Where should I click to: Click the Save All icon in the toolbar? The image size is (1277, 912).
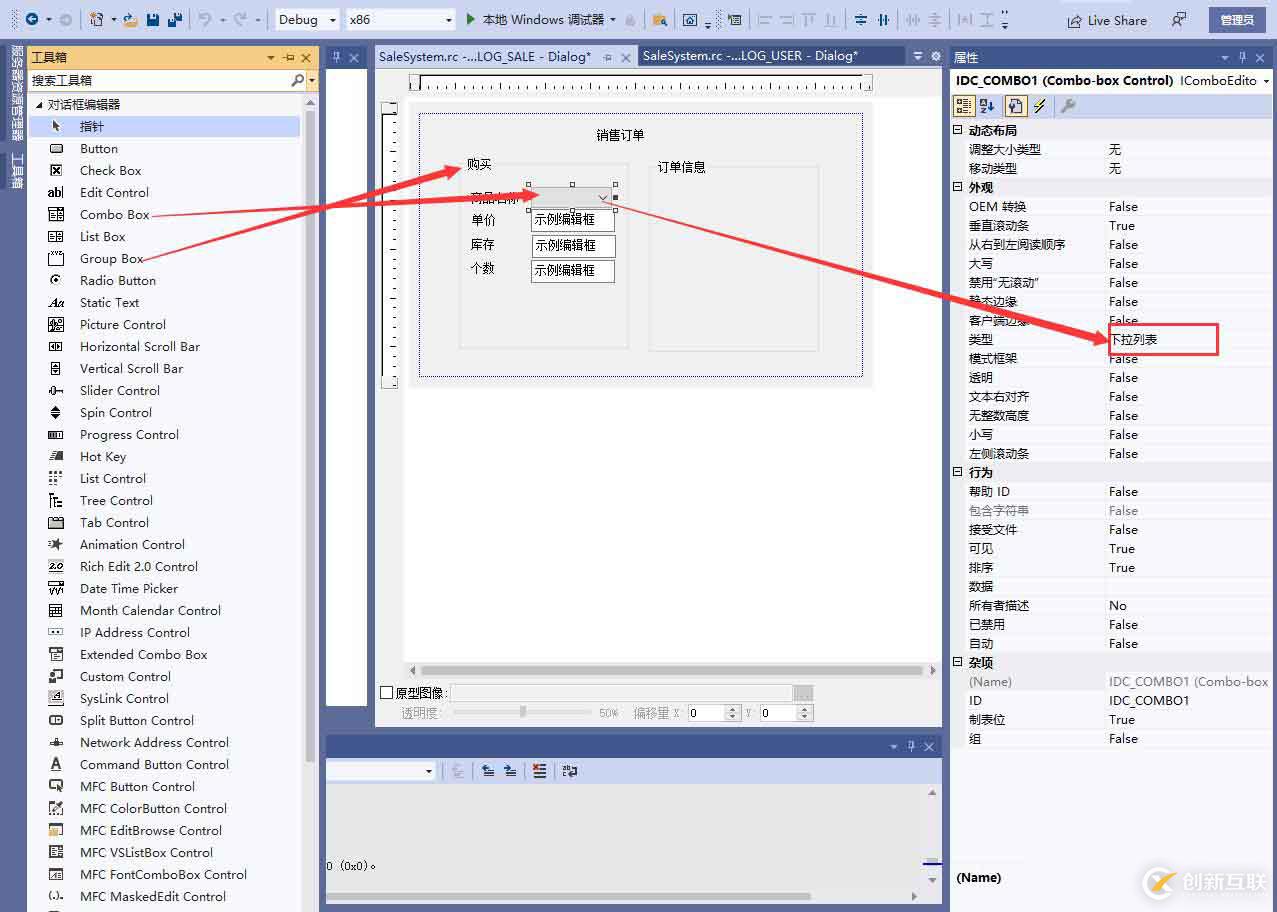175,19
